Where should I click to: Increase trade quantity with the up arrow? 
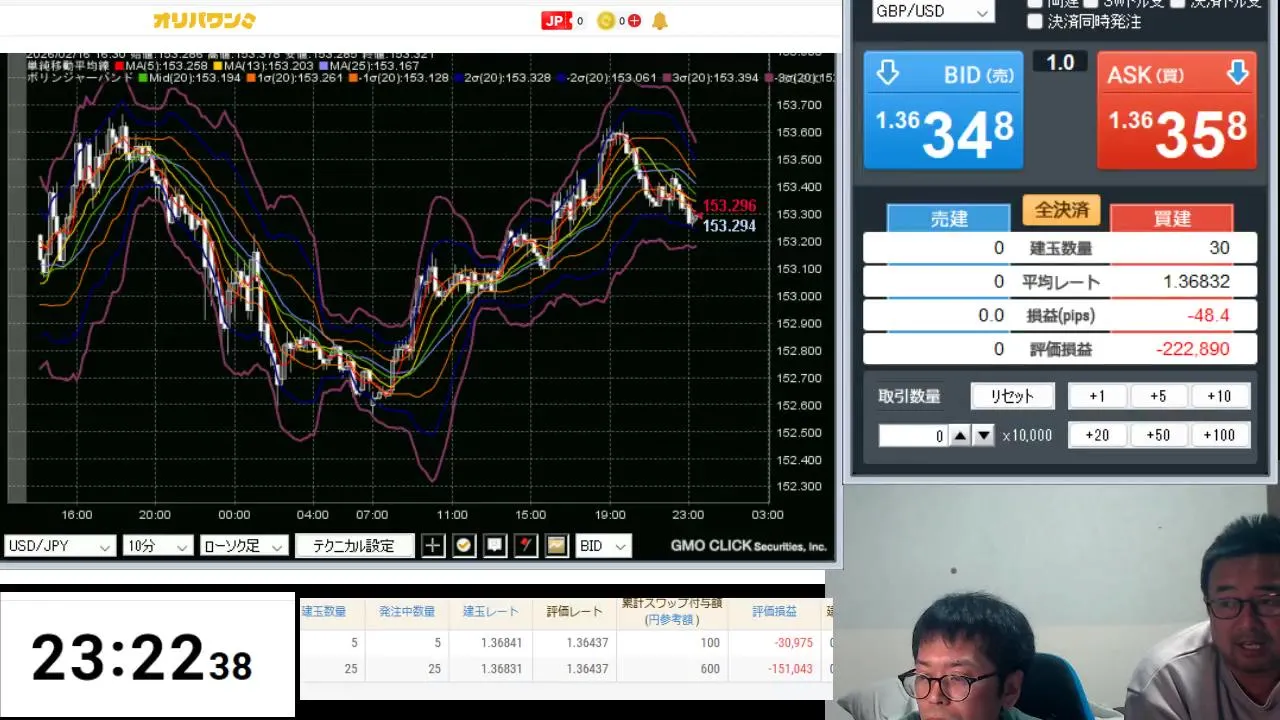[960, 435]
